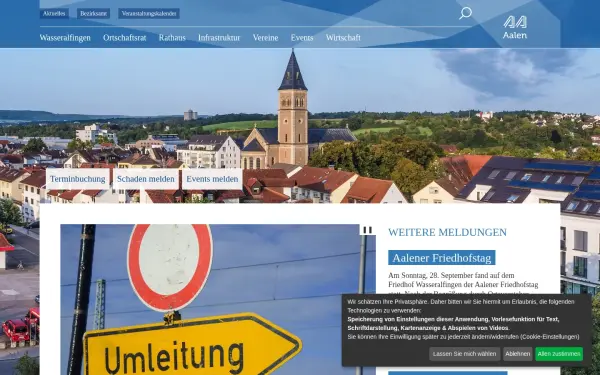Open the Infrastruktur menu

point(219,38)
